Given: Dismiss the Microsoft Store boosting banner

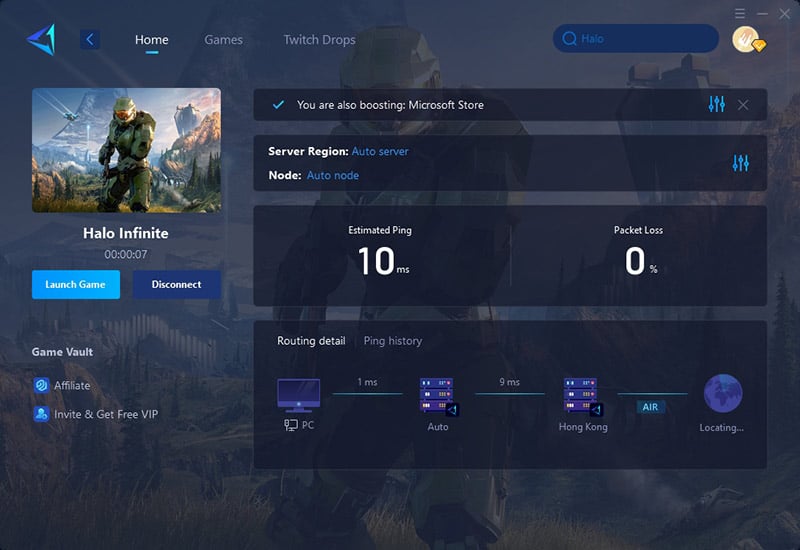Looking at the screenshot, I should click(743, 105).
